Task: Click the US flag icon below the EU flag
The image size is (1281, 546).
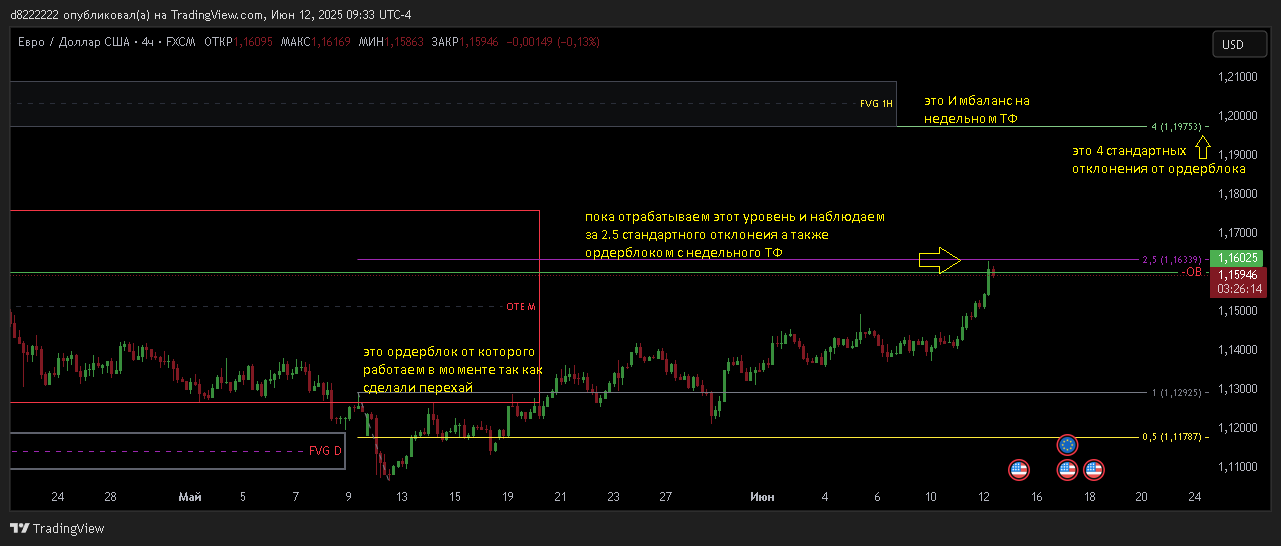Action: coord(1067,468)
